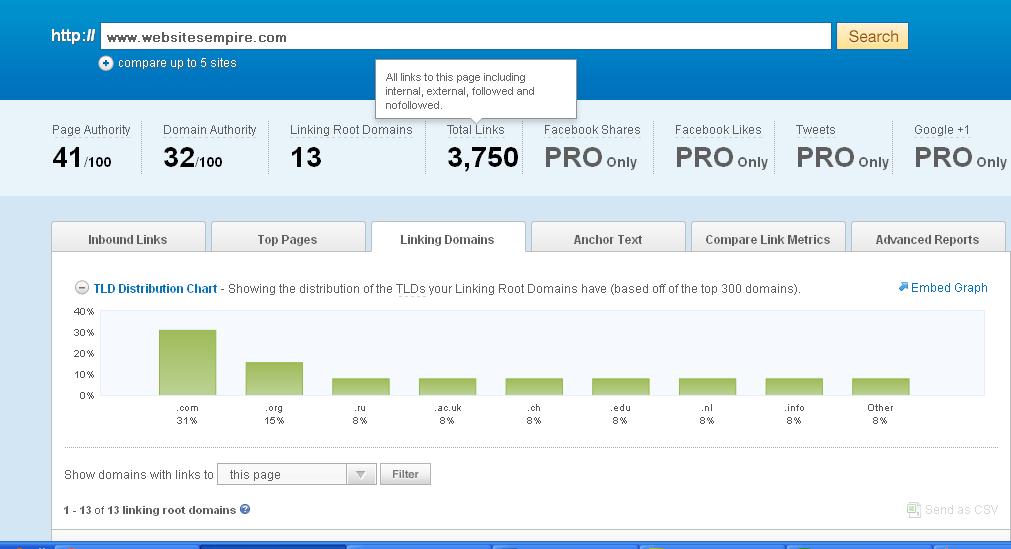Click the Total Links metric label
Viewport: 1011px width, 549px height.
pos(475,130)
